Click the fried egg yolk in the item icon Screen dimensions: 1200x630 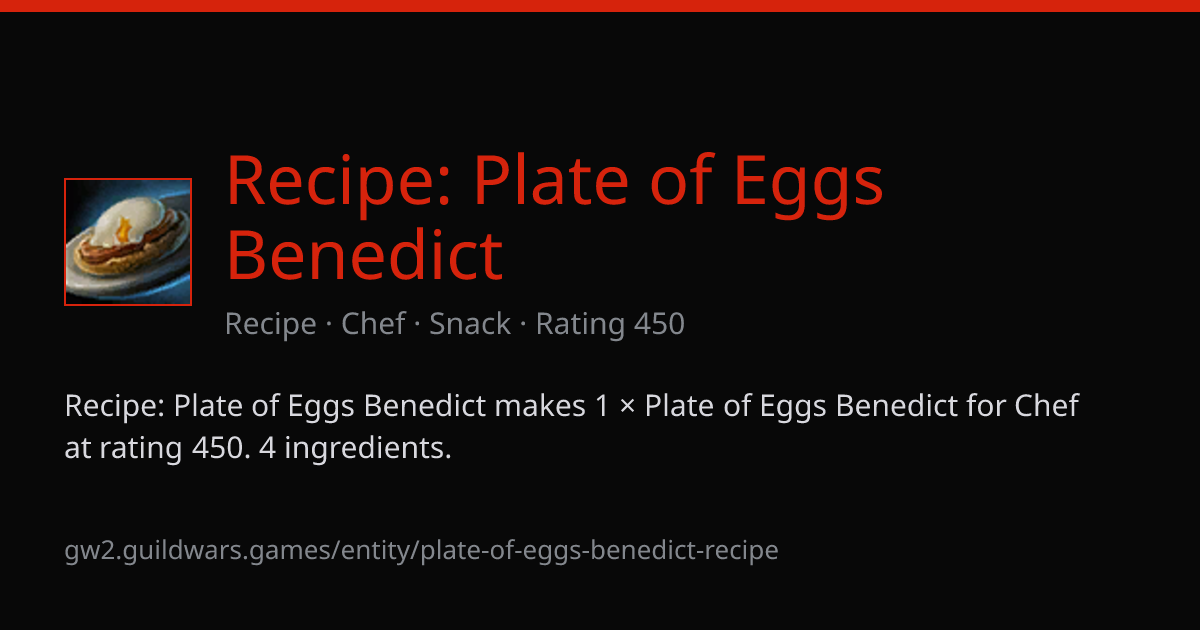click(123, 229)
